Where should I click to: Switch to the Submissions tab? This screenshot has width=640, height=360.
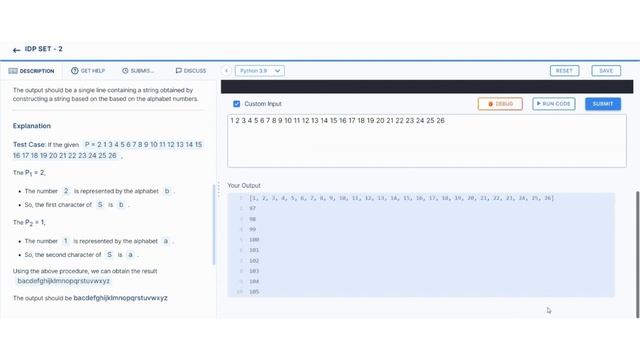coord(138,71)
